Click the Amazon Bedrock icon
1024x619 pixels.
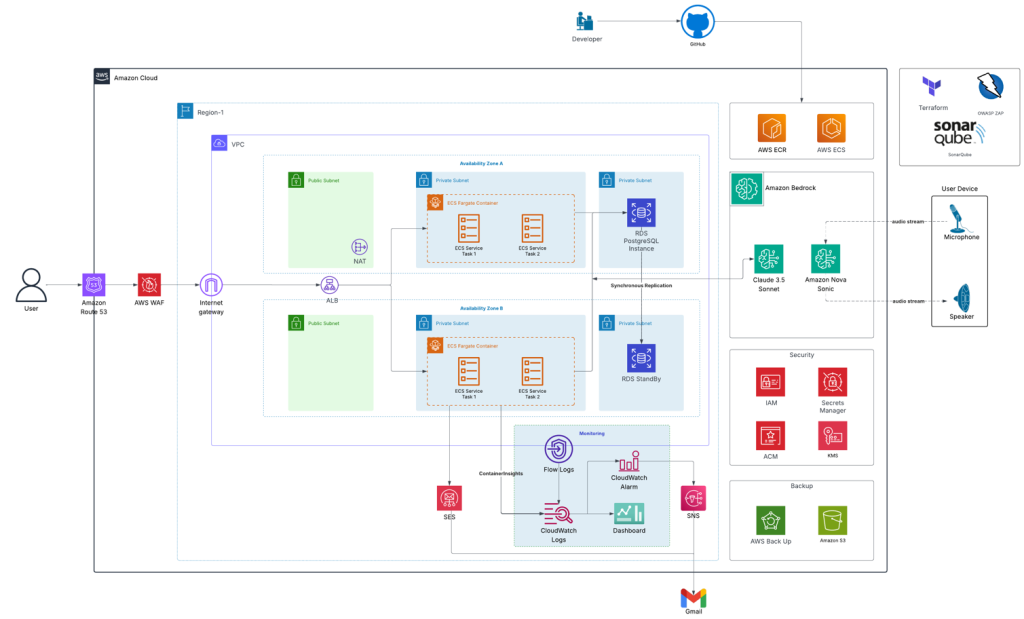746,188
